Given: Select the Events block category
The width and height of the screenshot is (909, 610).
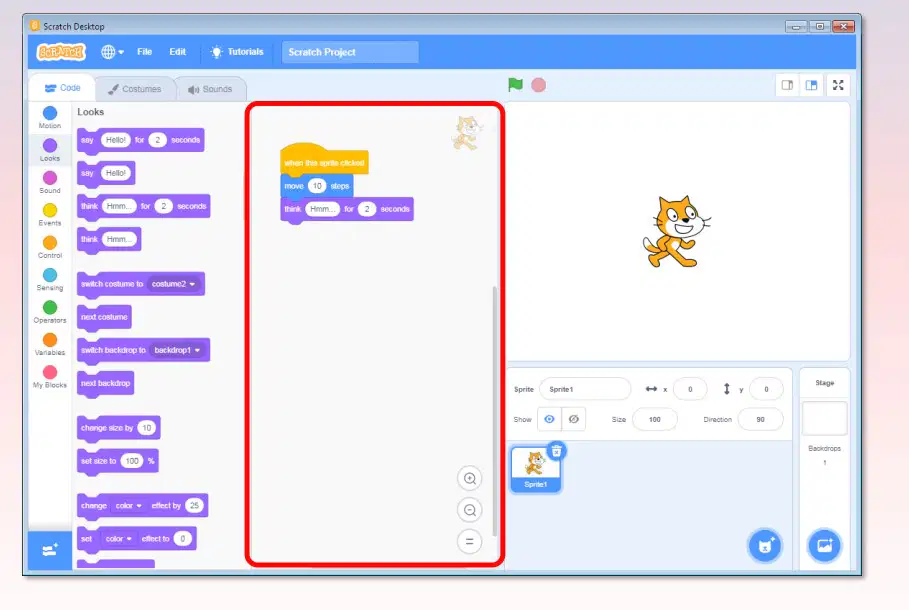Looking at the screenshot, I should tap(50, 215).
